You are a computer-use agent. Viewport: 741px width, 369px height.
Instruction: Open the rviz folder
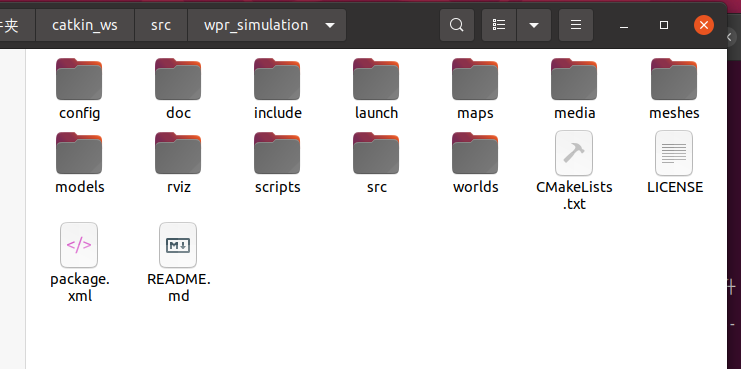[178, 153]
